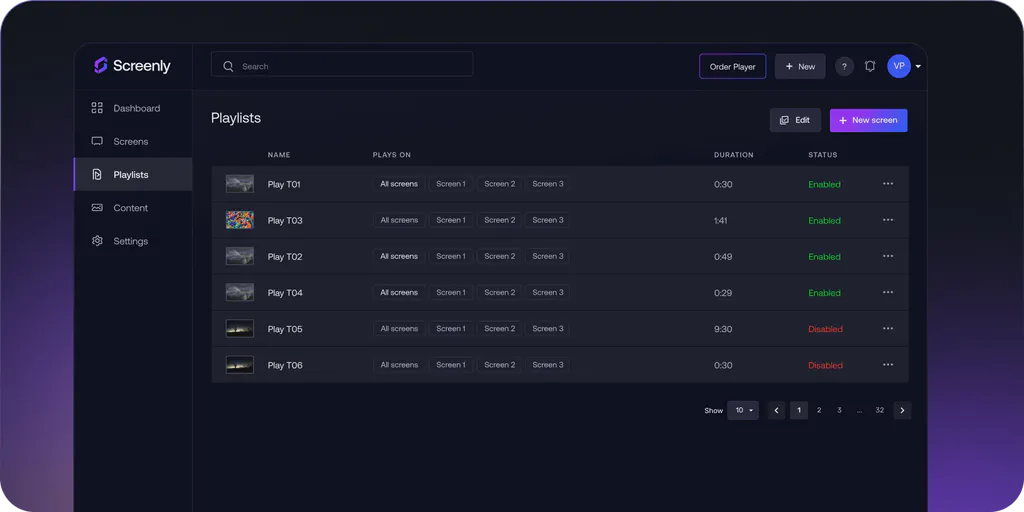Open the Content section in sidebar
Viewport: 1024px width, 512px height.
(x=130, y=208)
